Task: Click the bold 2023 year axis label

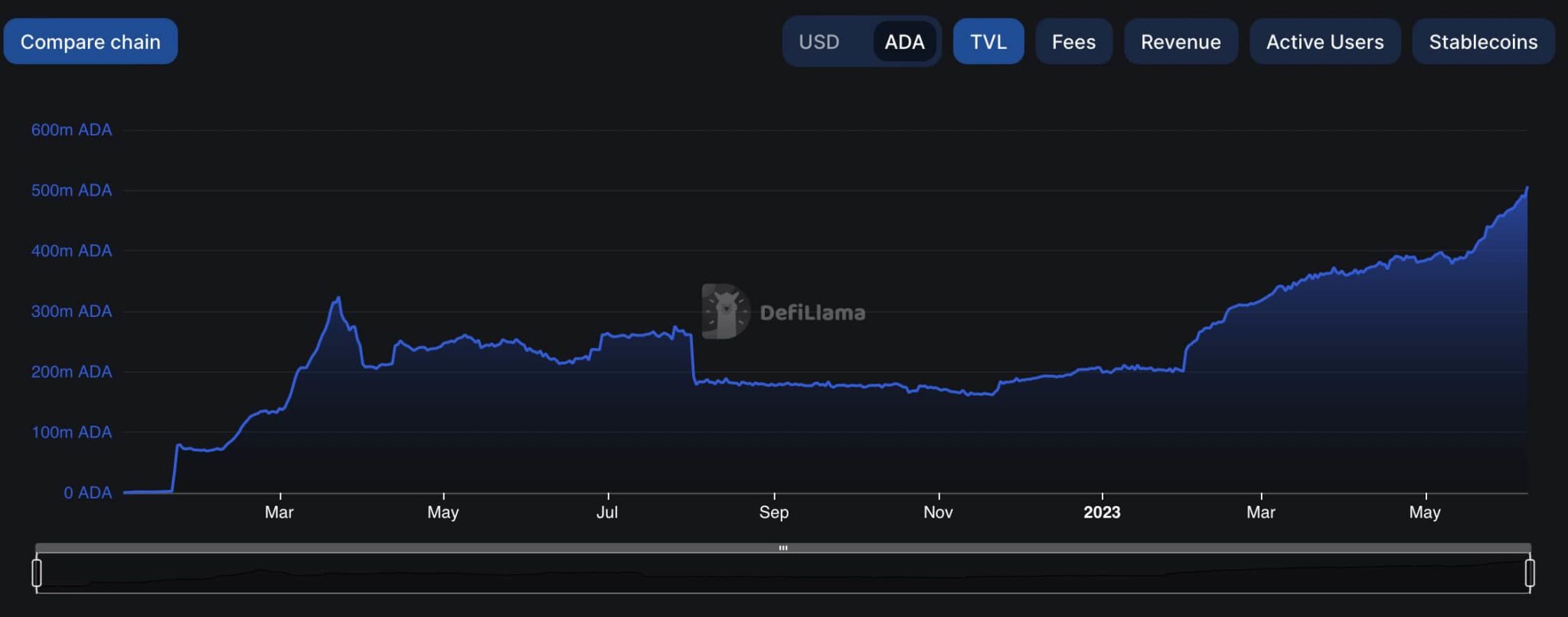Action: point(1102,512)
